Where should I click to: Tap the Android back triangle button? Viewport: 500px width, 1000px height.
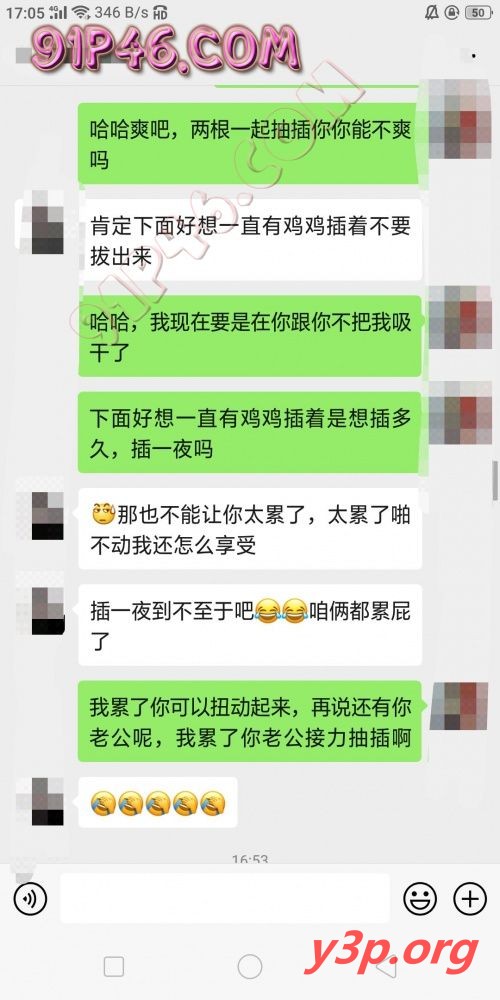pos(386,967)
